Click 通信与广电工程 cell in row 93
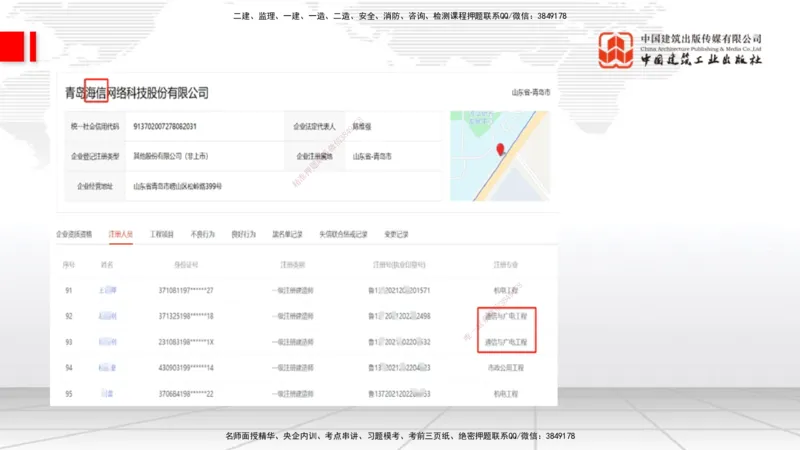 click(506, 342)
